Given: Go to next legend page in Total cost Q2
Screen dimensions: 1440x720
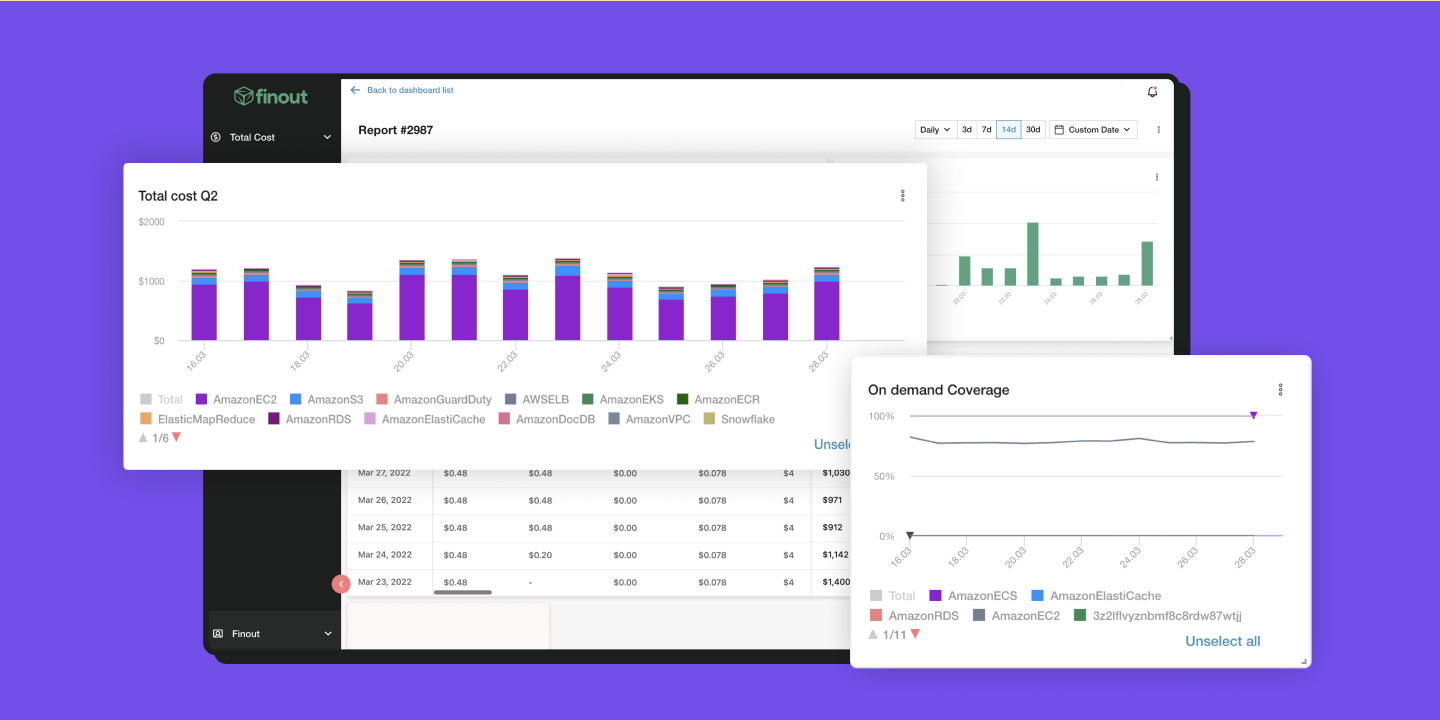Looking at the screenshot, I should pyautogui.click(x=176, y=438).
